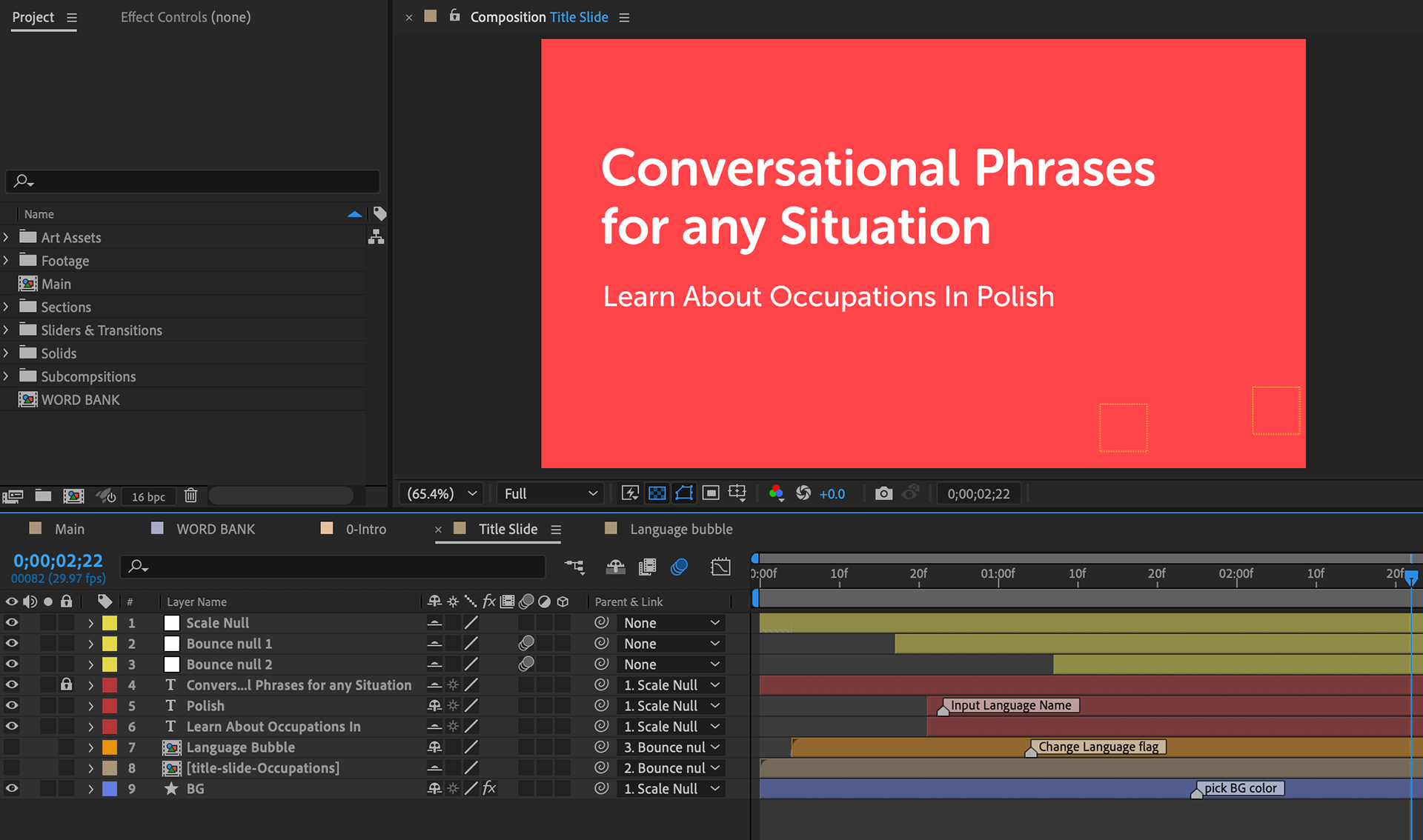This screenshot has height=840, width=1423.
Task: Hide the Scale Null layer
Action: point(12,623)
